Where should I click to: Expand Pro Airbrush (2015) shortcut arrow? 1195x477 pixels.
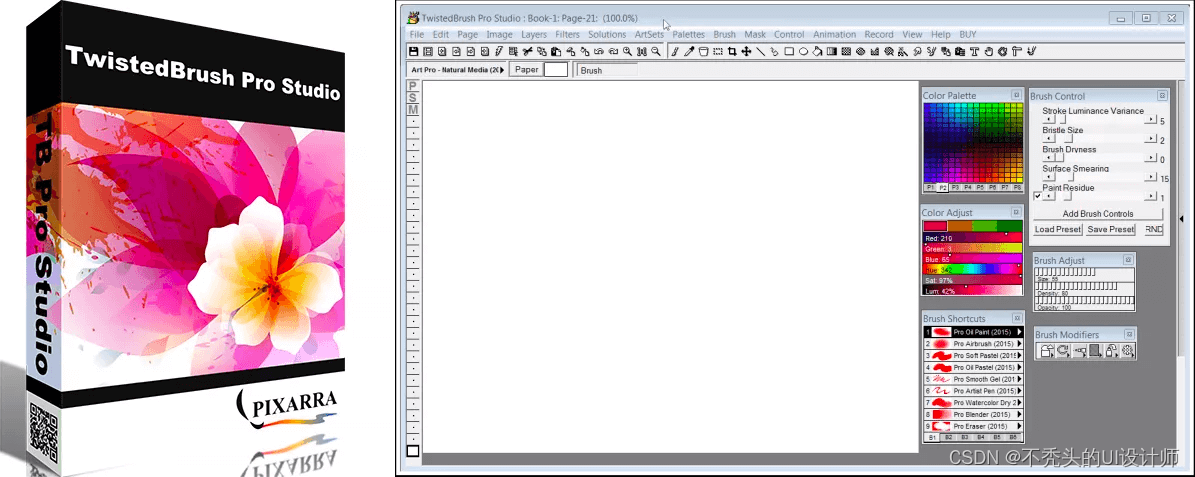pos(1020,344)
